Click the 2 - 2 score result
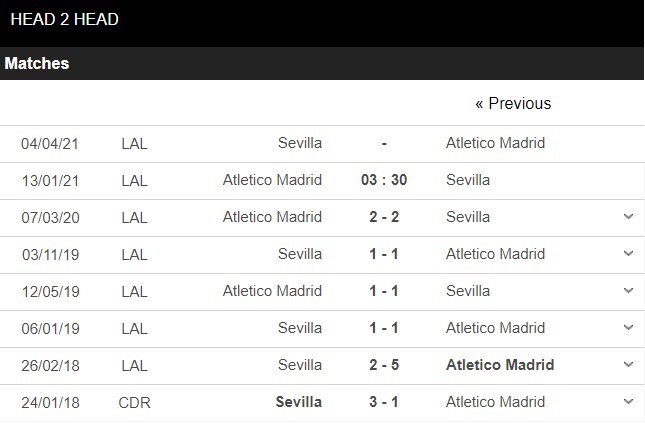Screen dimensions: 645x424 [x=384, y=217]
